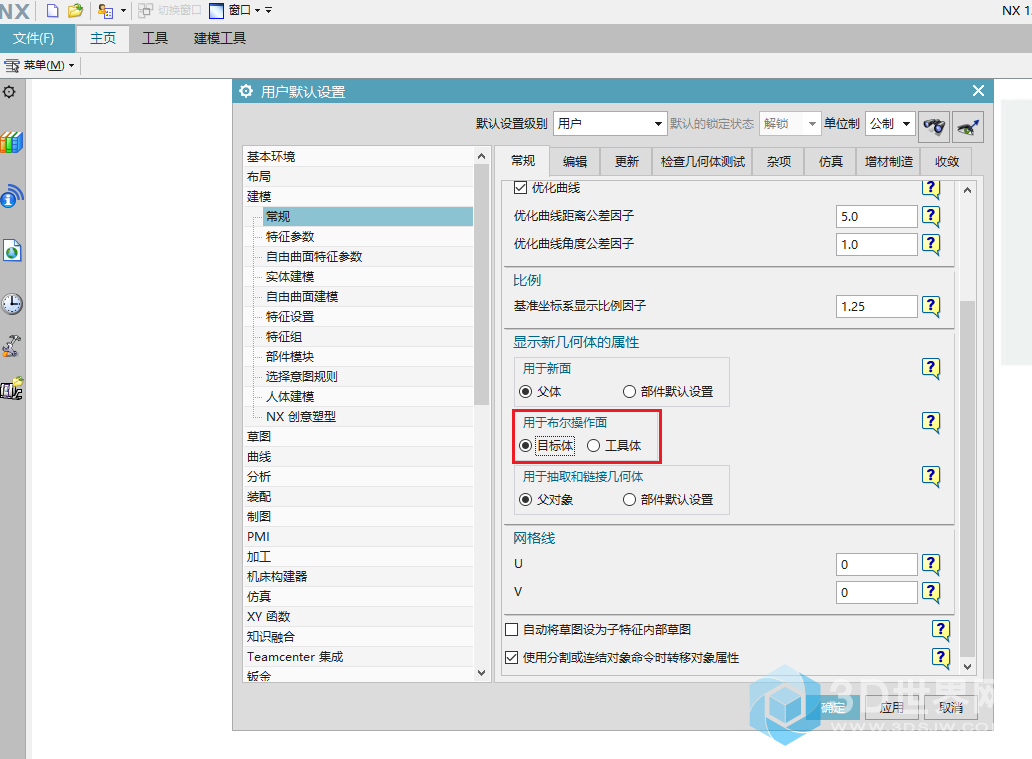Collapse the 建模 tree node
The width and height of the screenshot is (1032, 759).
259,197
